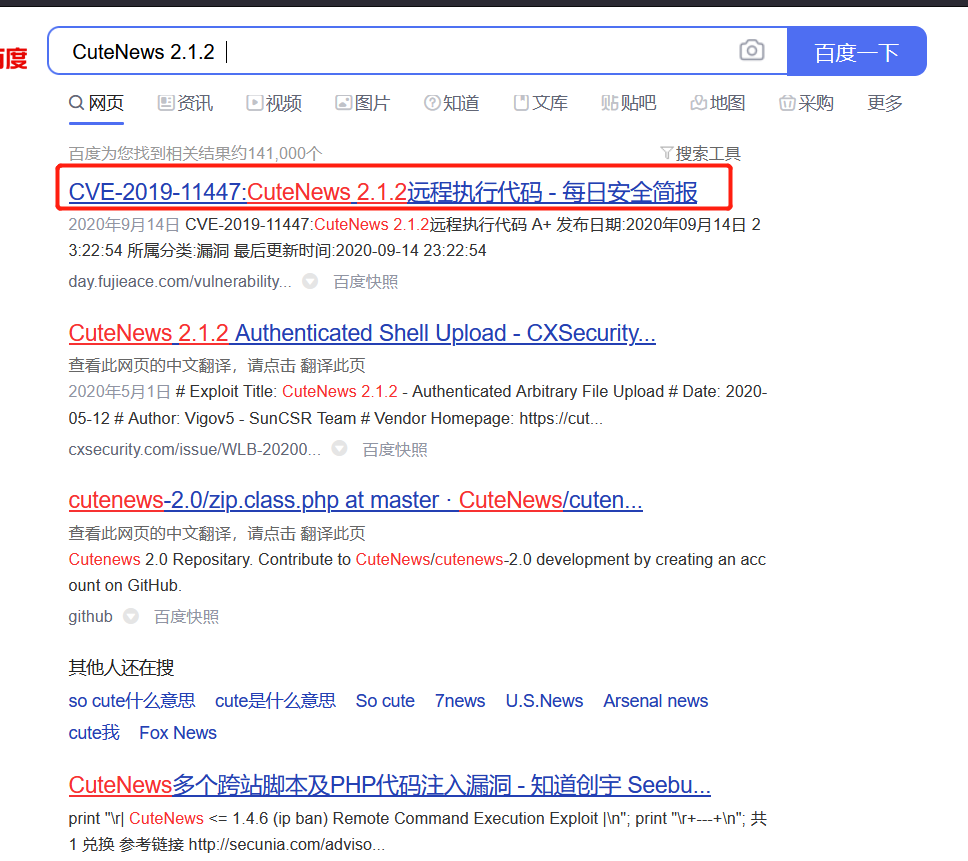The height and width of the screenshot is (861, 968).
Task: Open the 视频 tab
Action: tap(274, 103)
